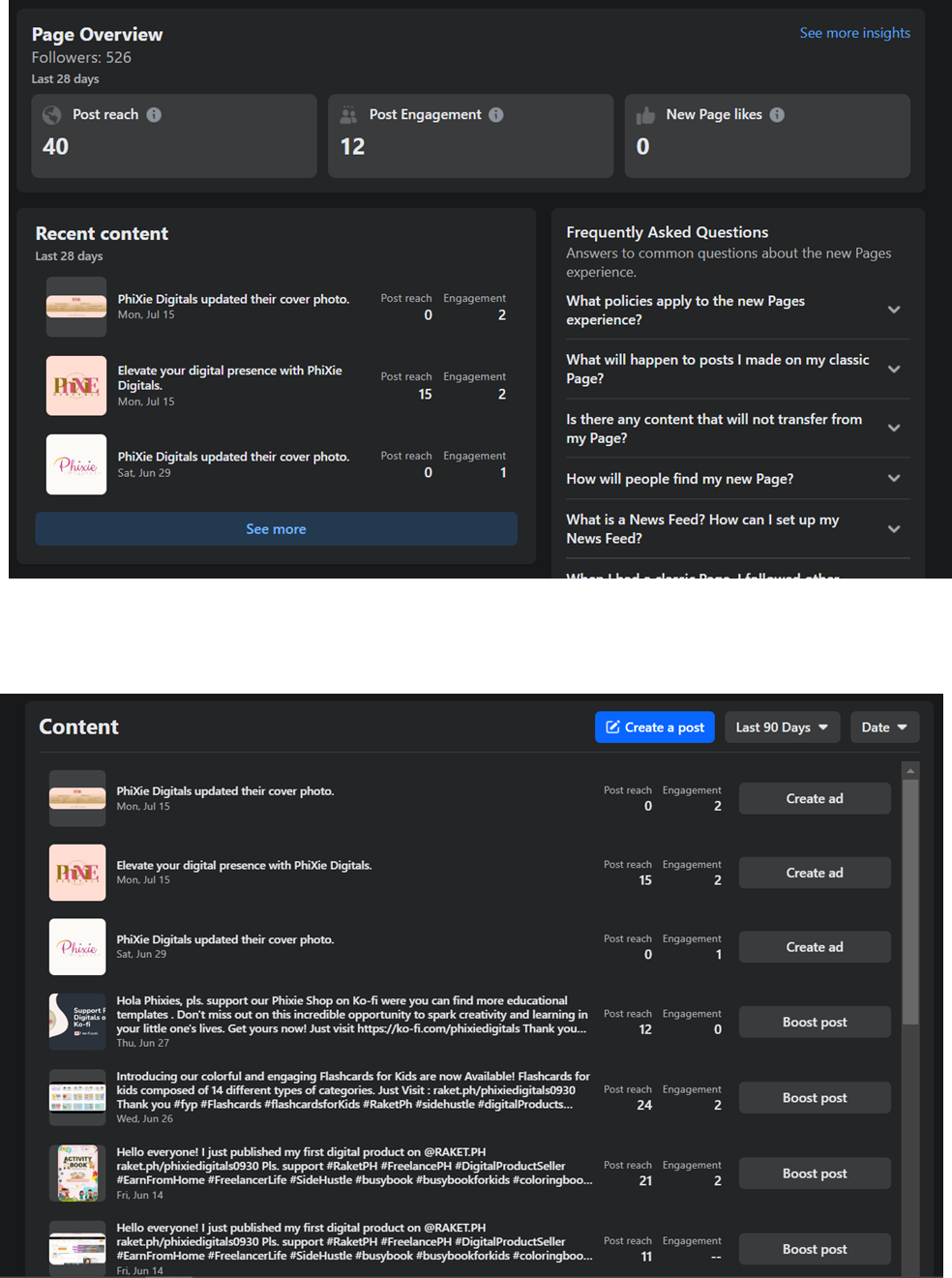
Task: Open Jul 15 cover photo thumbnail in Recent content
Action: [76, 307]
